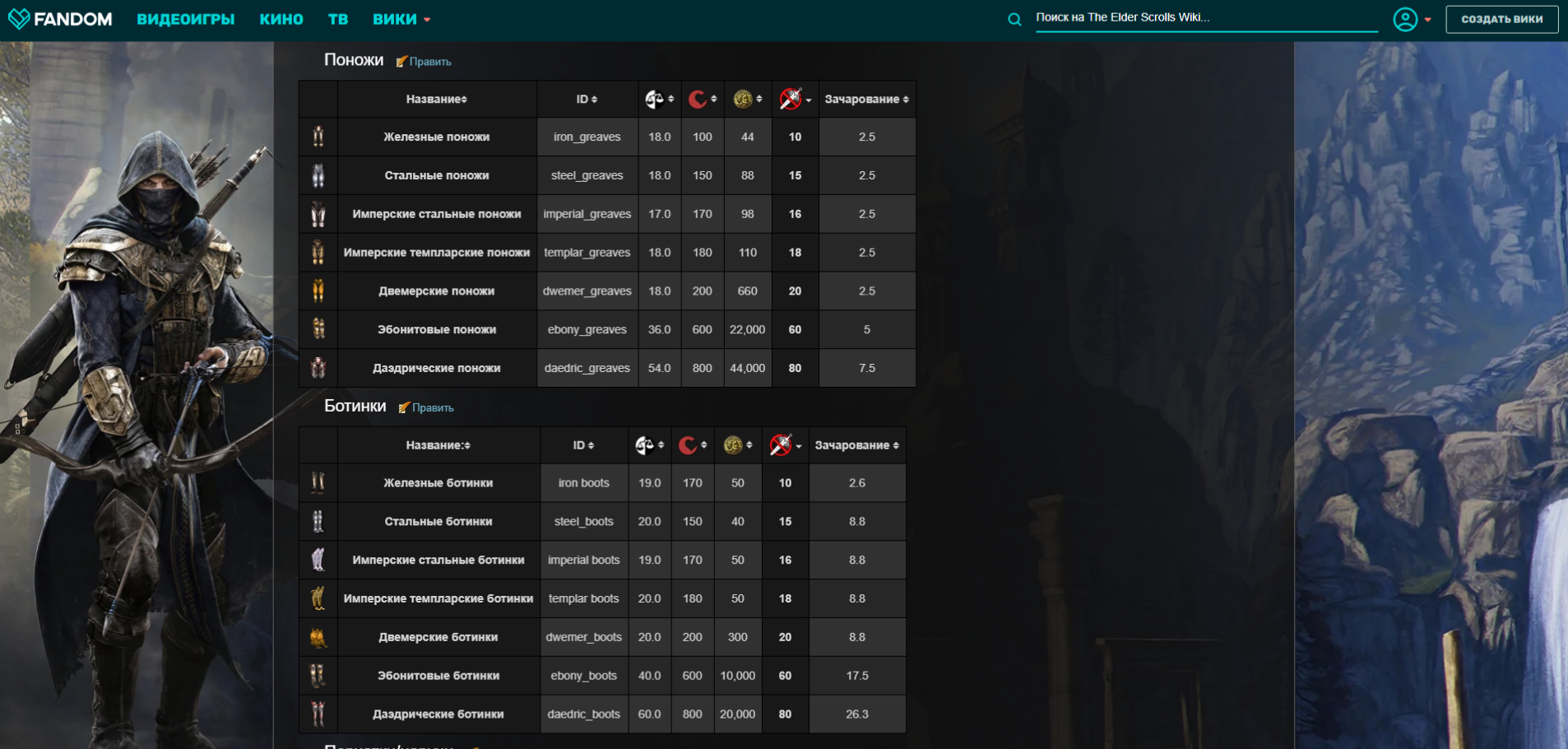This screenshot has width=1568, height=749.
Task: Open Даэдрические поножи page
Action: coord(437,368)
